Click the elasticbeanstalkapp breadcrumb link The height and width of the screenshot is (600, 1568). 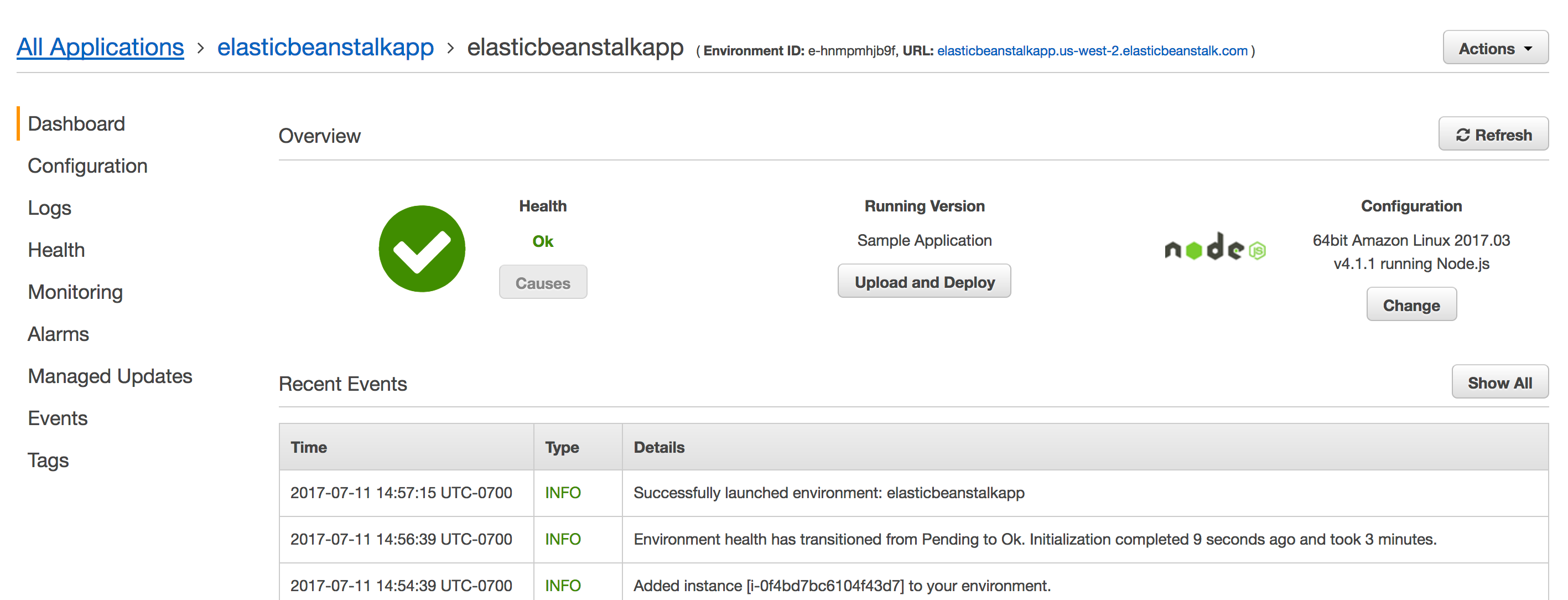tap(326, 48)
